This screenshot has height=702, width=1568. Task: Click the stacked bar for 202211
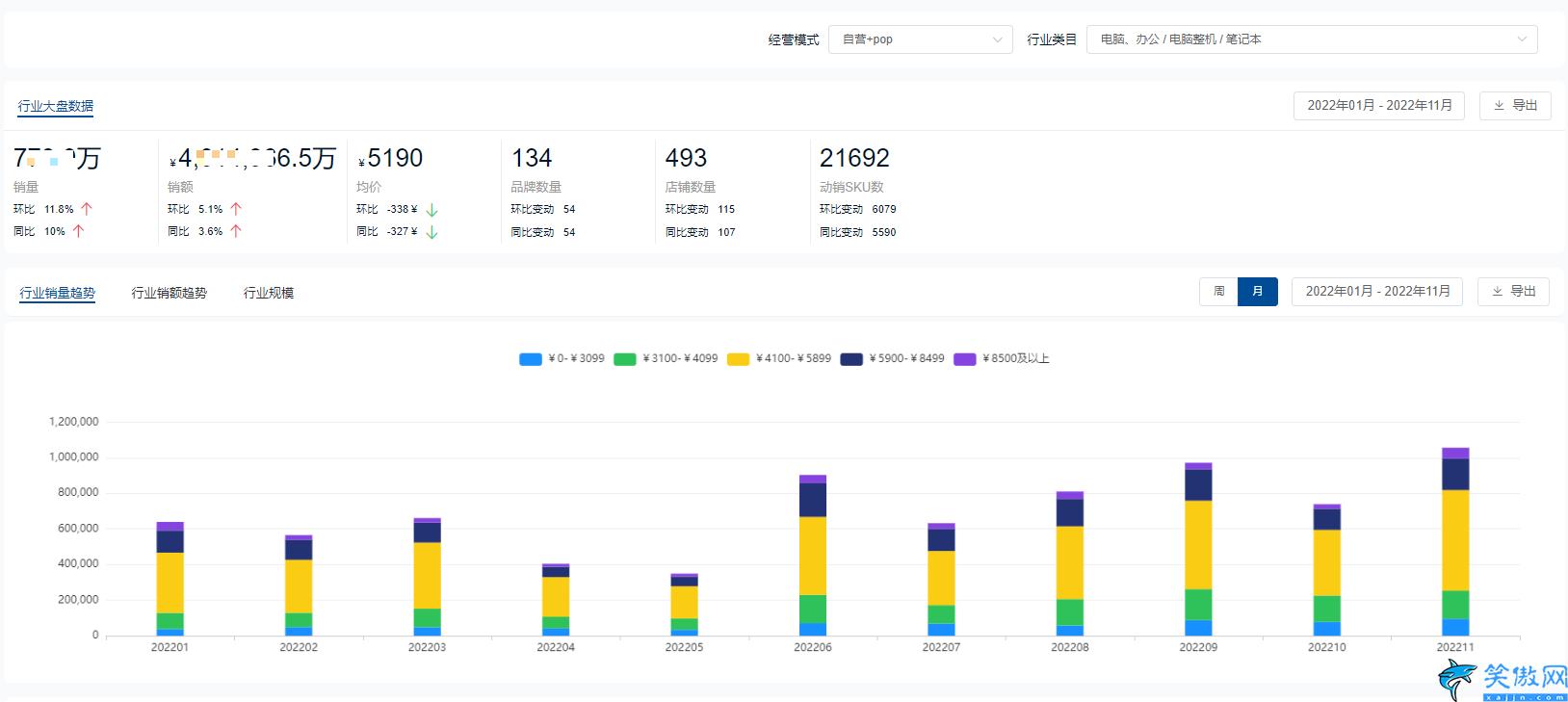coord(1455,542)
